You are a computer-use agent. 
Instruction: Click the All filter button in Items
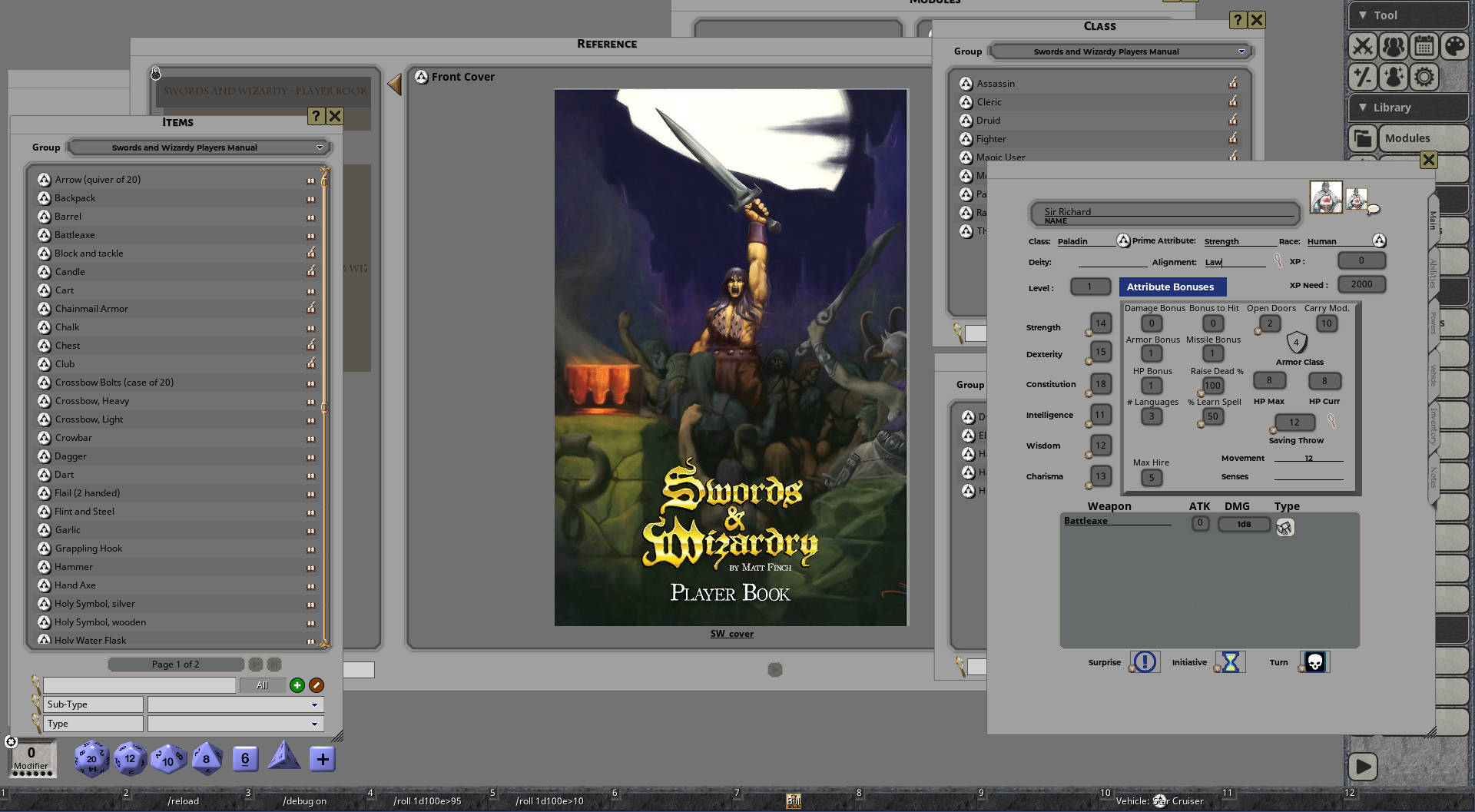tap(262, 685)
